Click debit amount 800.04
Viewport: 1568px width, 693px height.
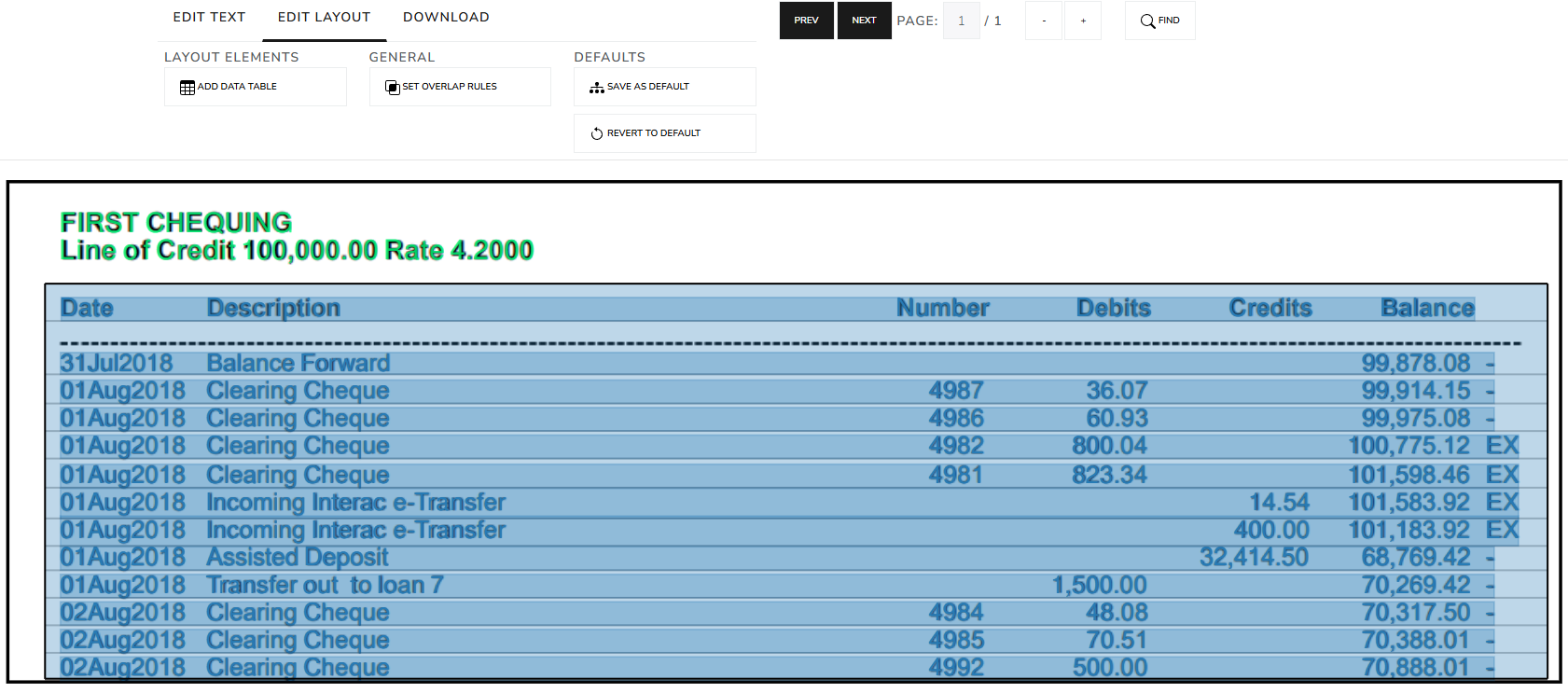tap(1109, 446)
